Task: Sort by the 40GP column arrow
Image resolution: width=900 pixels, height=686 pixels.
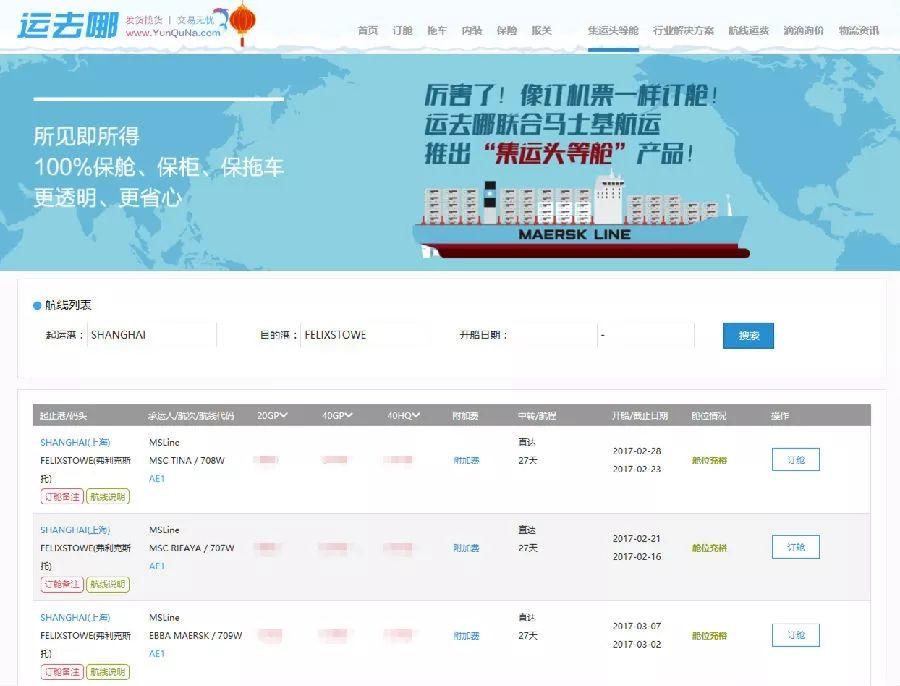Action: pos(349,415)
